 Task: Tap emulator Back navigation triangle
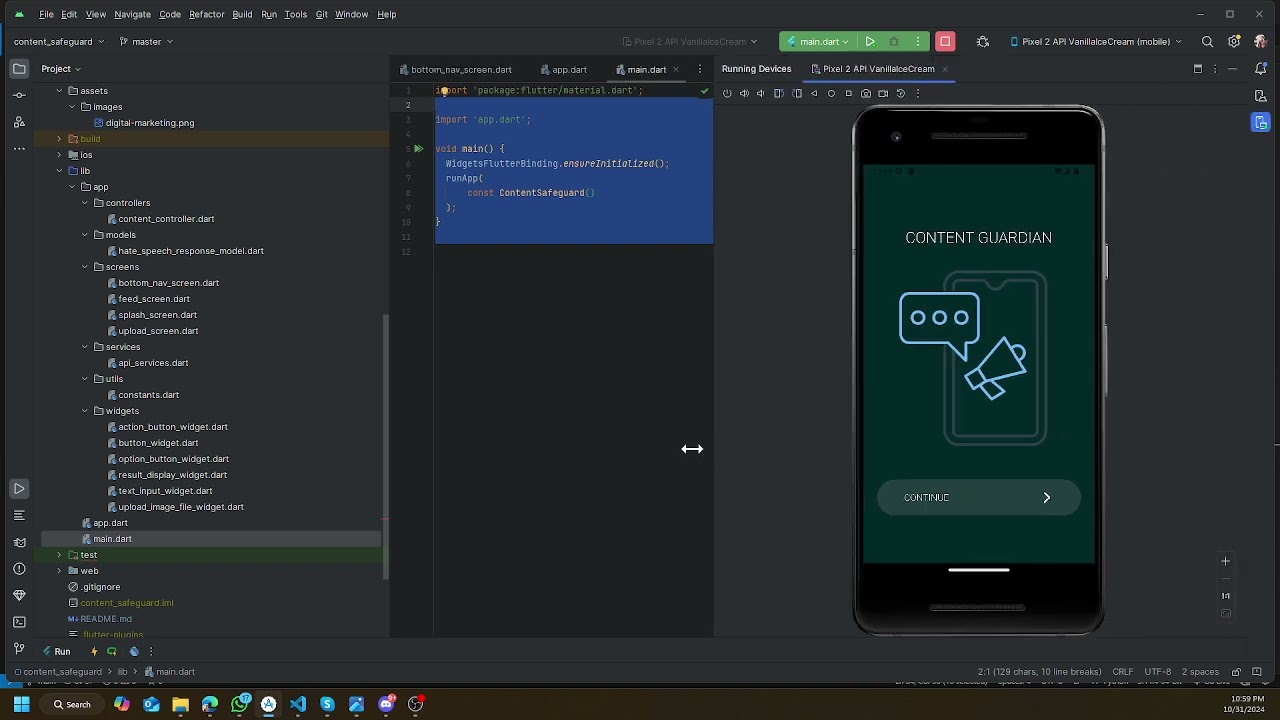814,93
